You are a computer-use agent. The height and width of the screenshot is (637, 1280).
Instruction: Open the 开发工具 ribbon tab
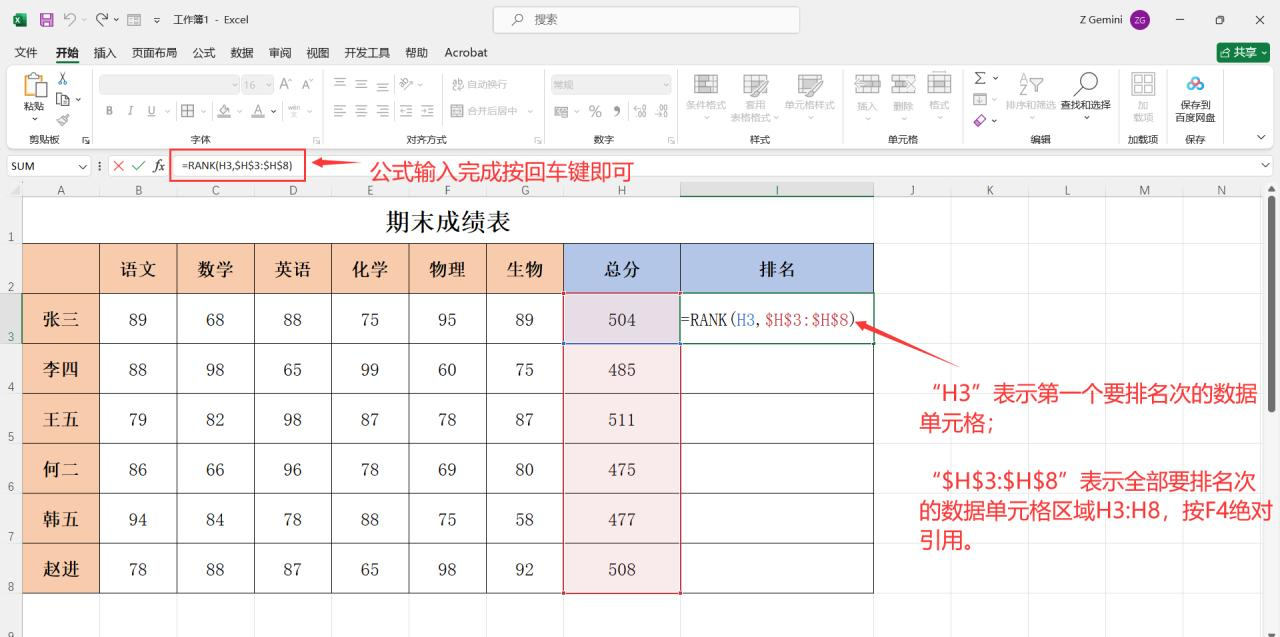tap(367, 52)
